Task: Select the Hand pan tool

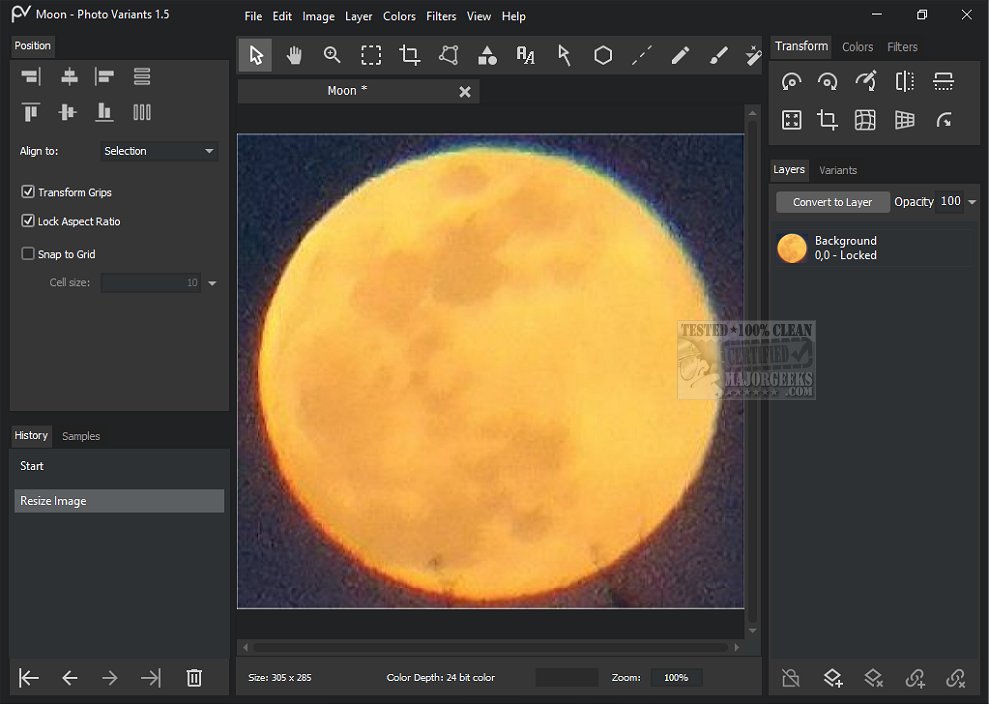Action: pyautogui.click(x=294, y=56)
